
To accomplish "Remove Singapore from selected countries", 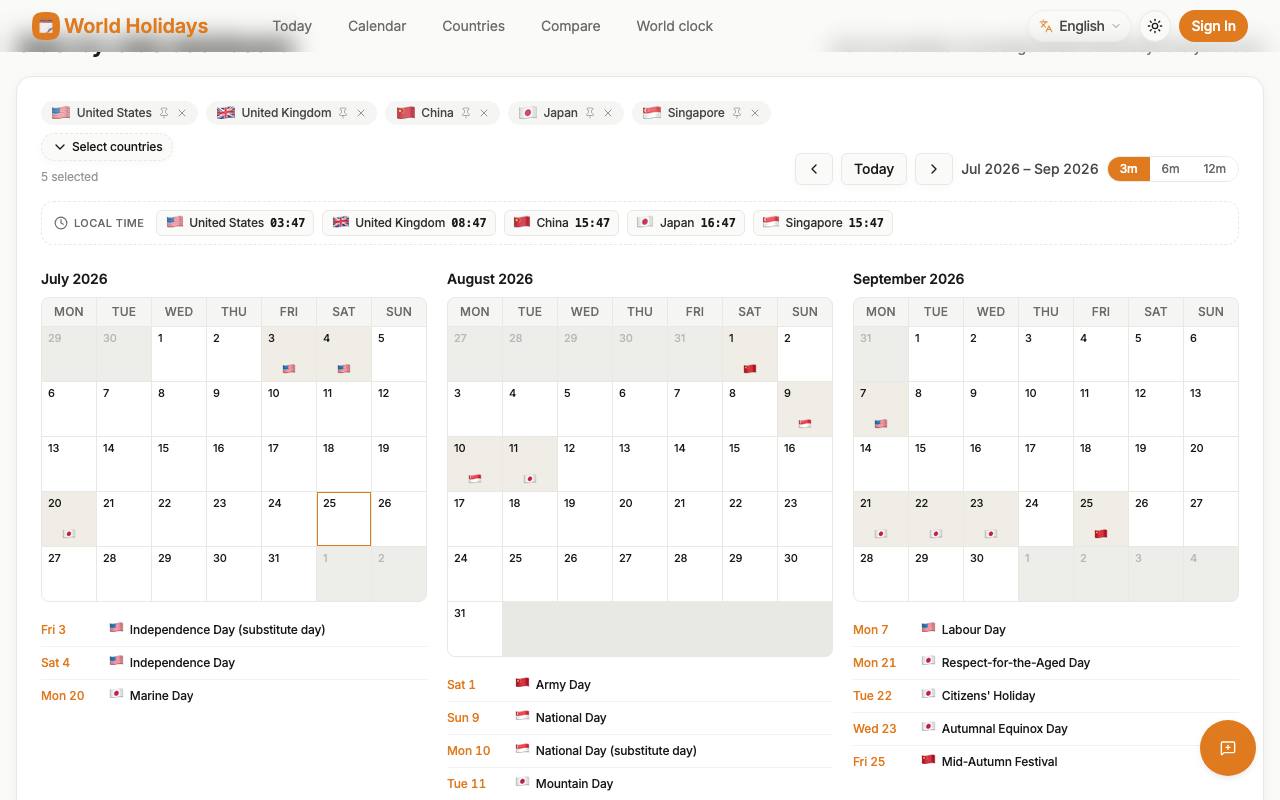I will point(755,113).
